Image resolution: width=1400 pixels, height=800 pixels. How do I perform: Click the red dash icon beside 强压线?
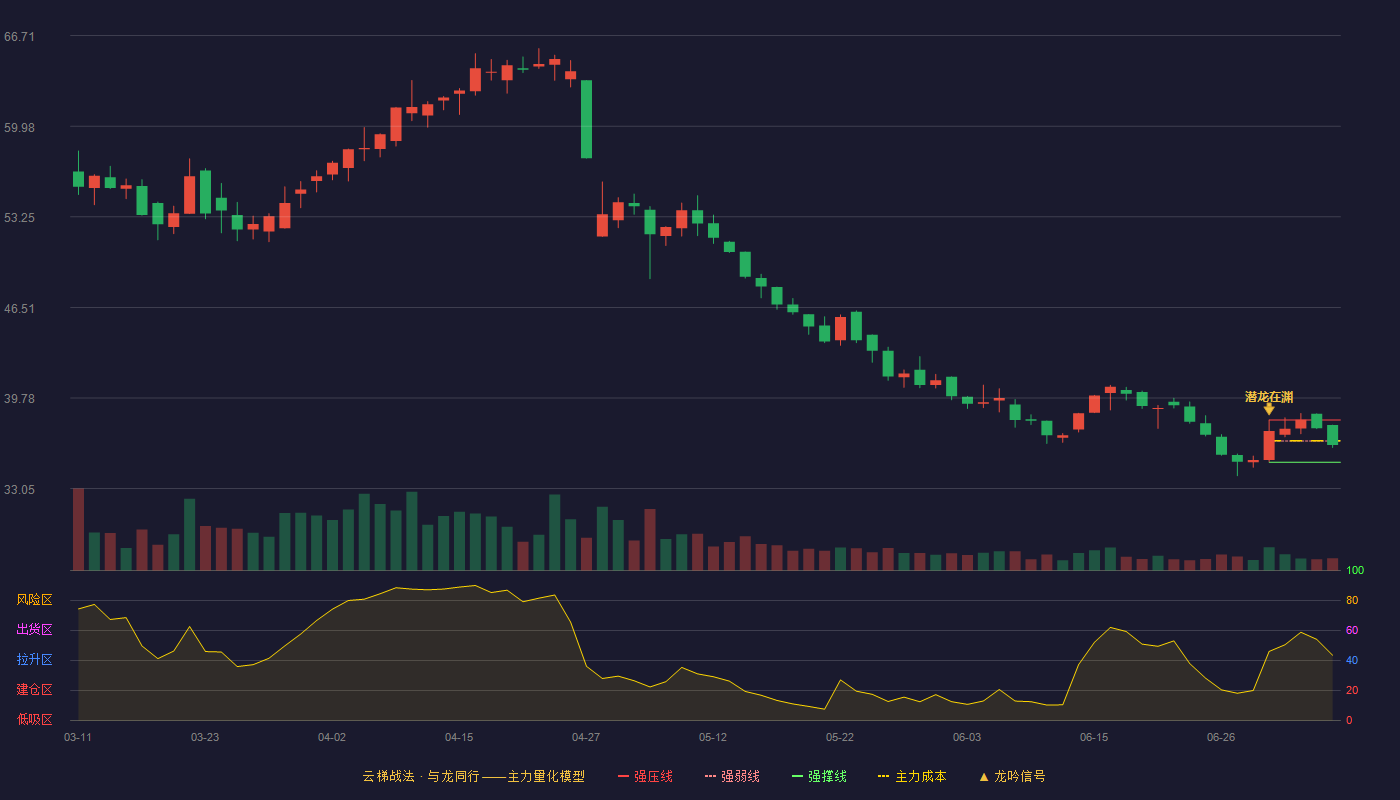pos(623,777)
